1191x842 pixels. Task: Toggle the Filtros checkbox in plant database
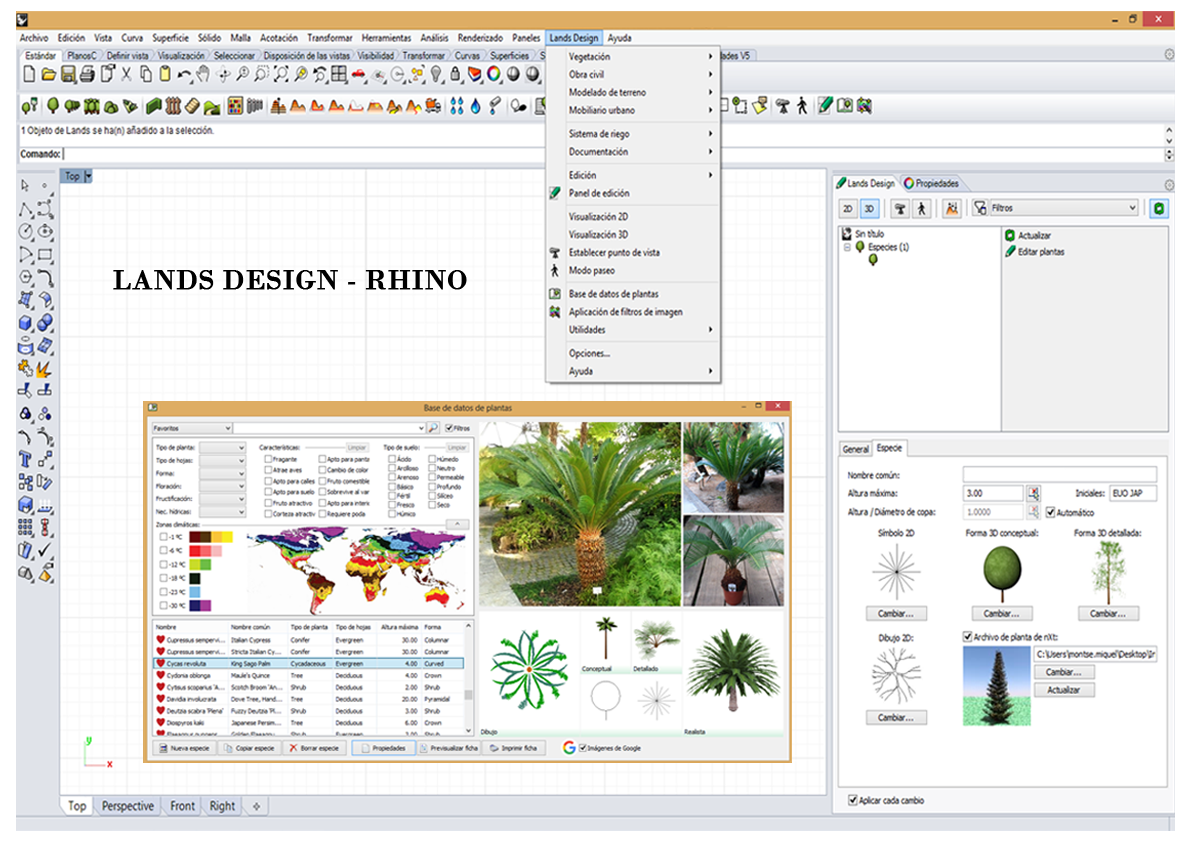click(449, 428)
